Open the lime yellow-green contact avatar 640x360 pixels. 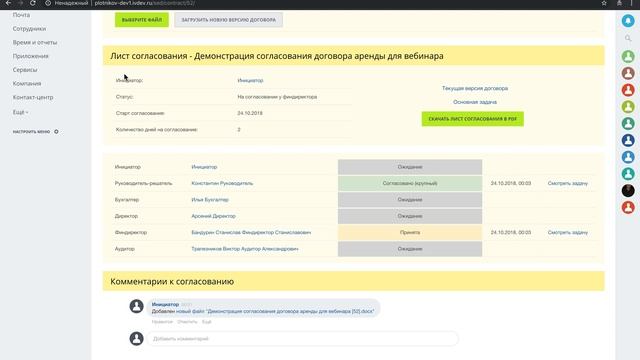pos(628,107)
